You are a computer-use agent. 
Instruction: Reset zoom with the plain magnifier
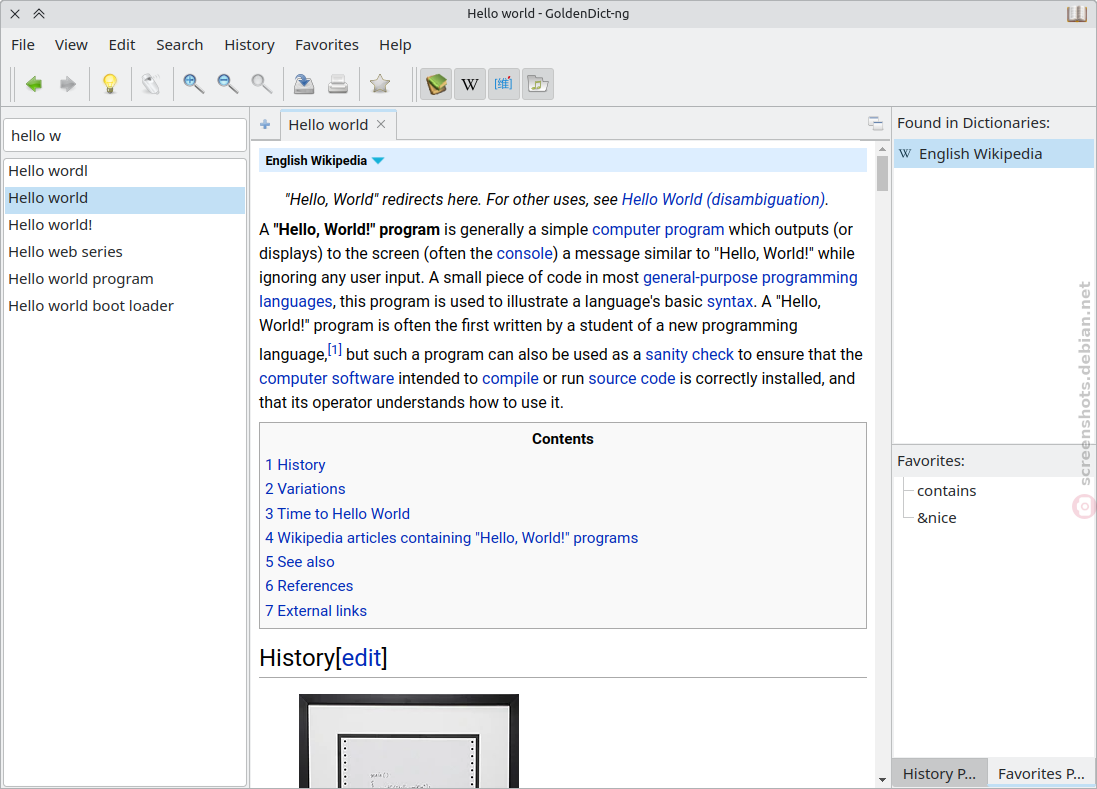tap(262, 84)
